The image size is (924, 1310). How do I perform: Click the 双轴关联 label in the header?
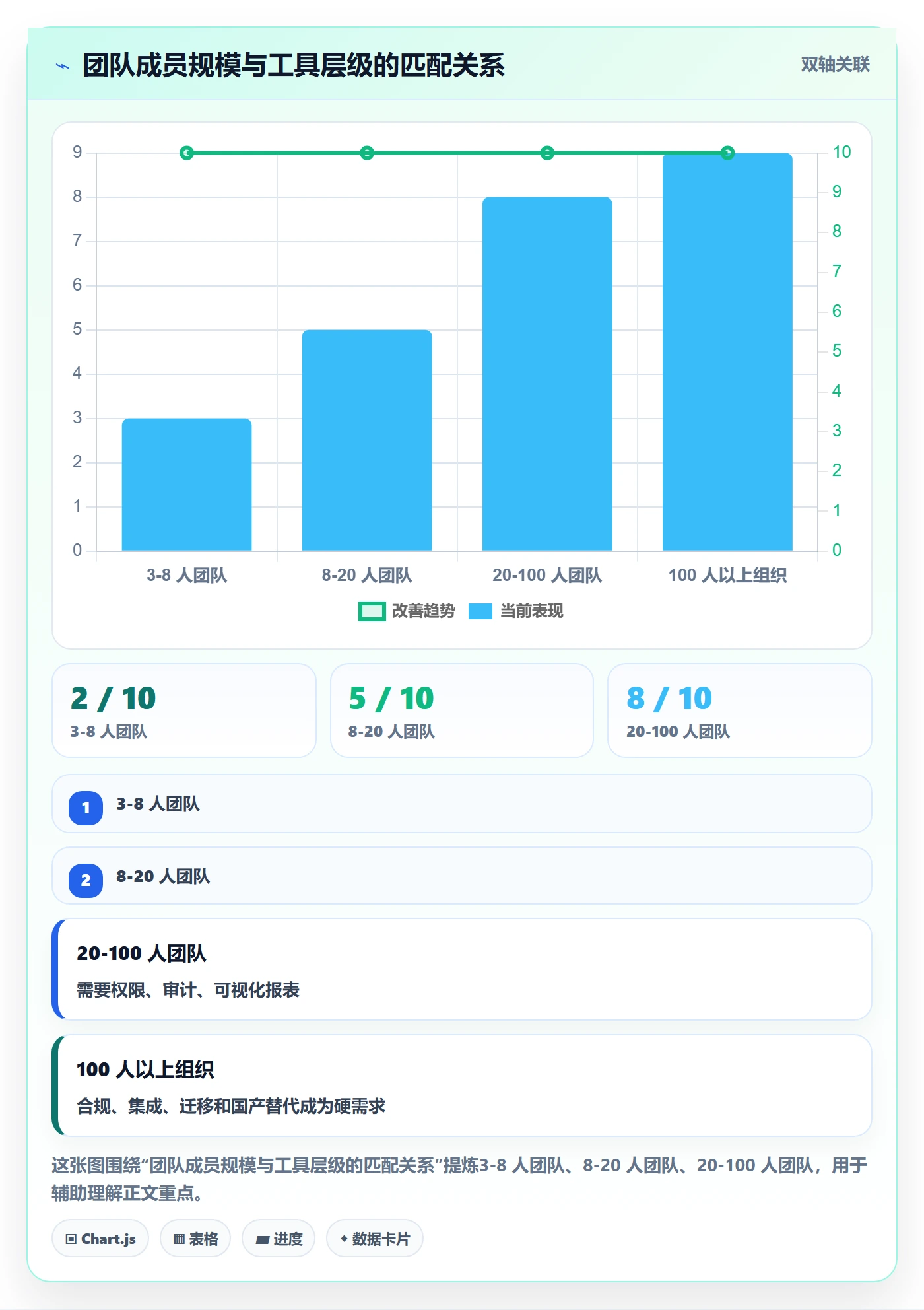point(836,65)
